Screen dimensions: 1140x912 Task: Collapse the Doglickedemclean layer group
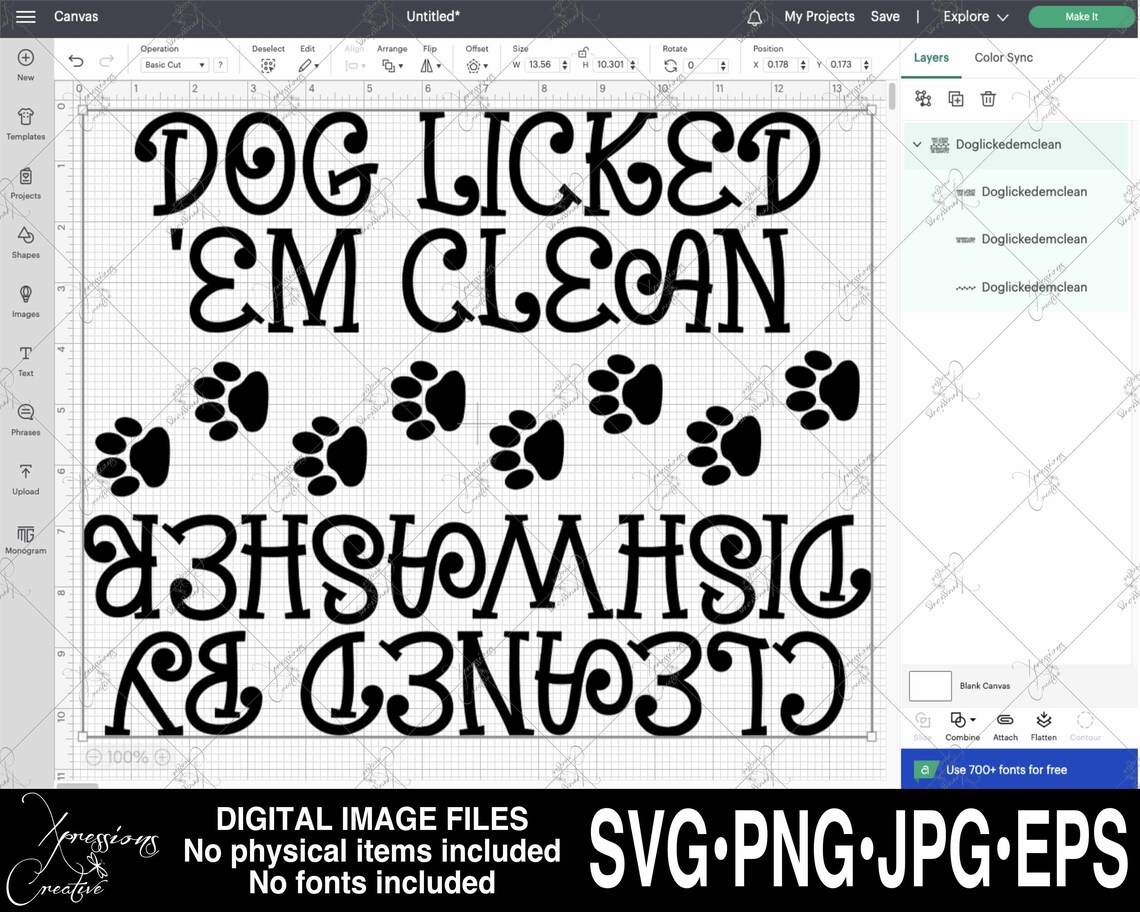click(917, 144)
